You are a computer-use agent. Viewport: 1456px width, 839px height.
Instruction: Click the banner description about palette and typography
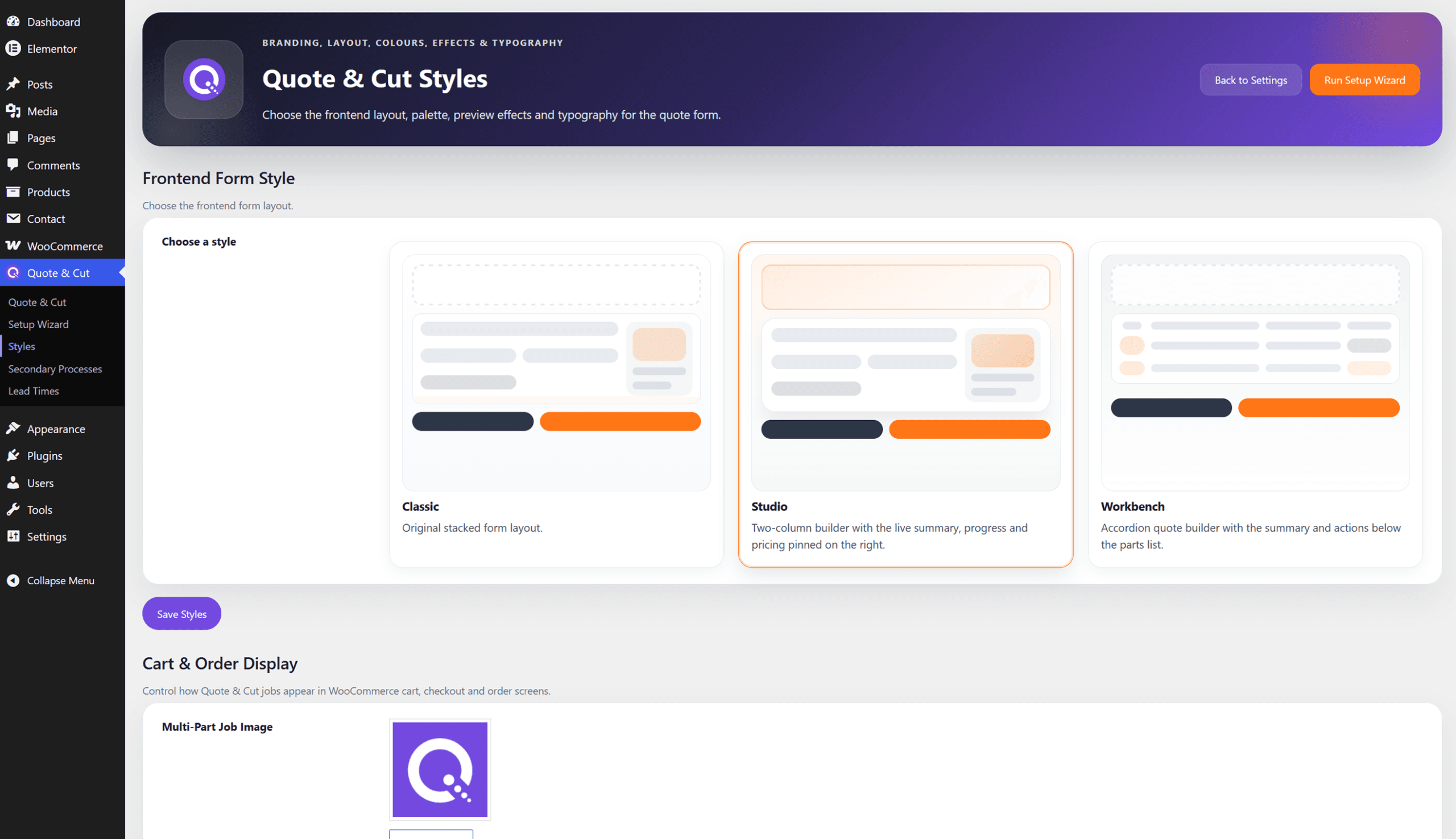click(x=491, y=115)
